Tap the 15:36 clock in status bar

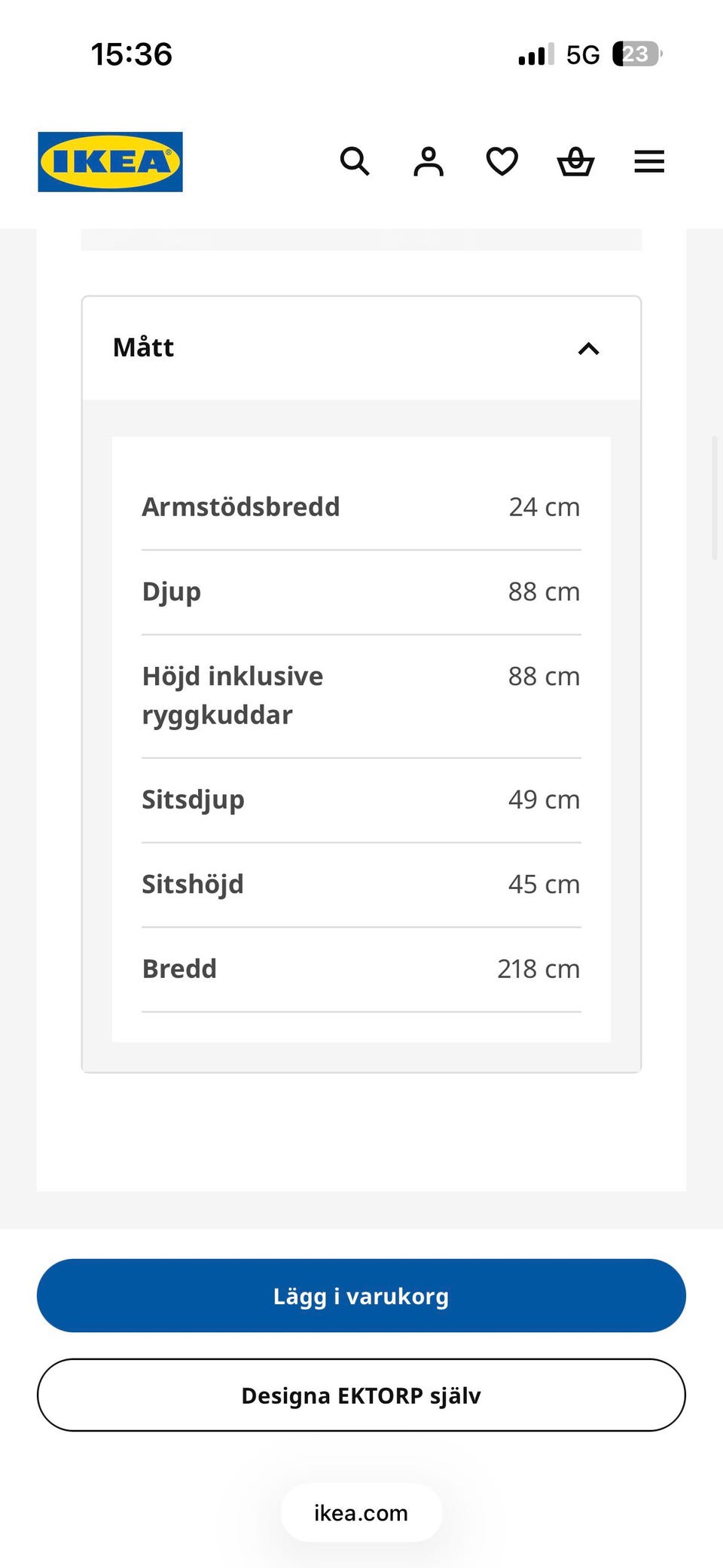[132, 54]
